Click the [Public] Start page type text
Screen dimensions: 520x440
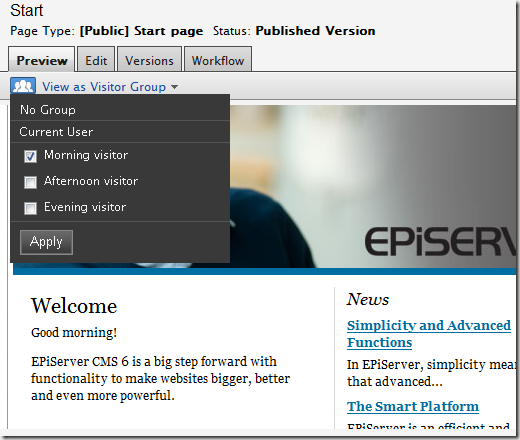click(x=141, y=31)
